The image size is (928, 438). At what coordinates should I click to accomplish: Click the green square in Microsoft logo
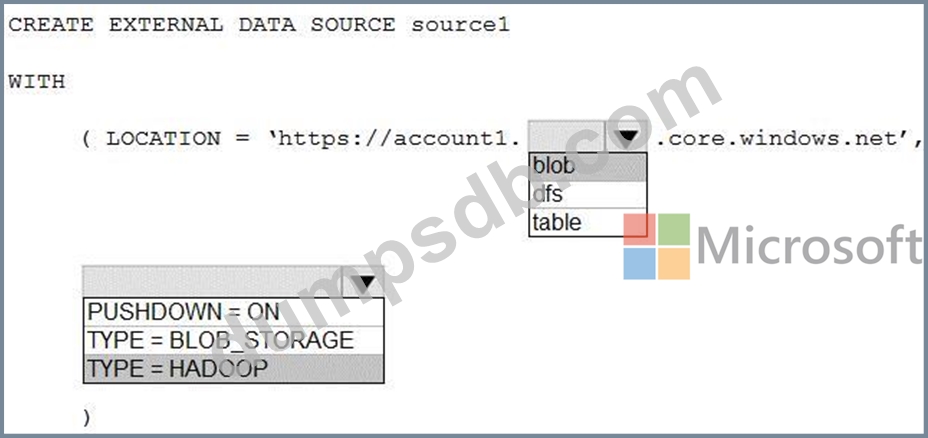(674, 229)
